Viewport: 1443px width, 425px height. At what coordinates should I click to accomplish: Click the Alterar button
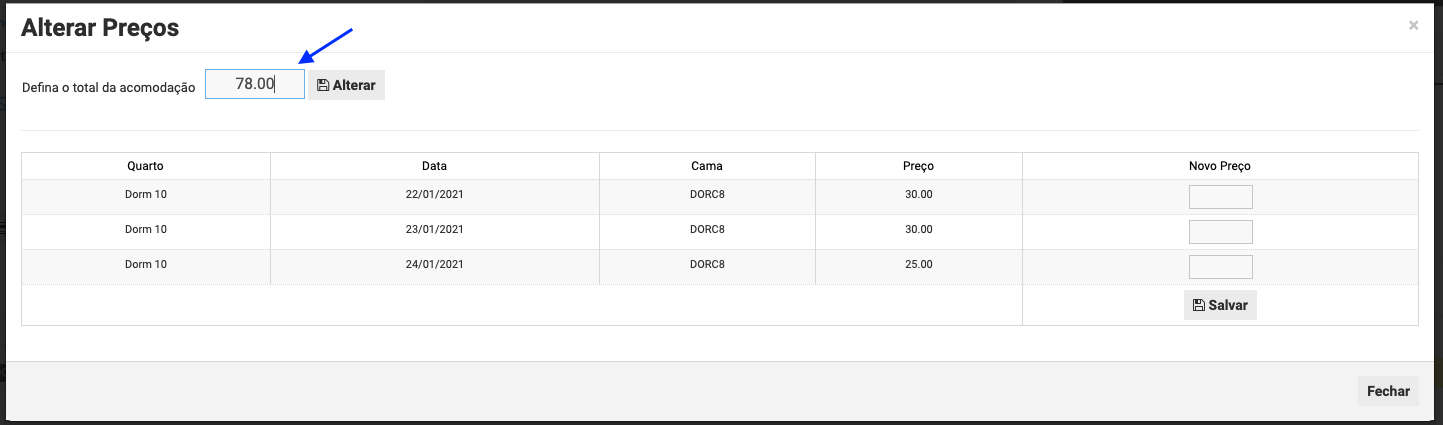tap(346, 85)
